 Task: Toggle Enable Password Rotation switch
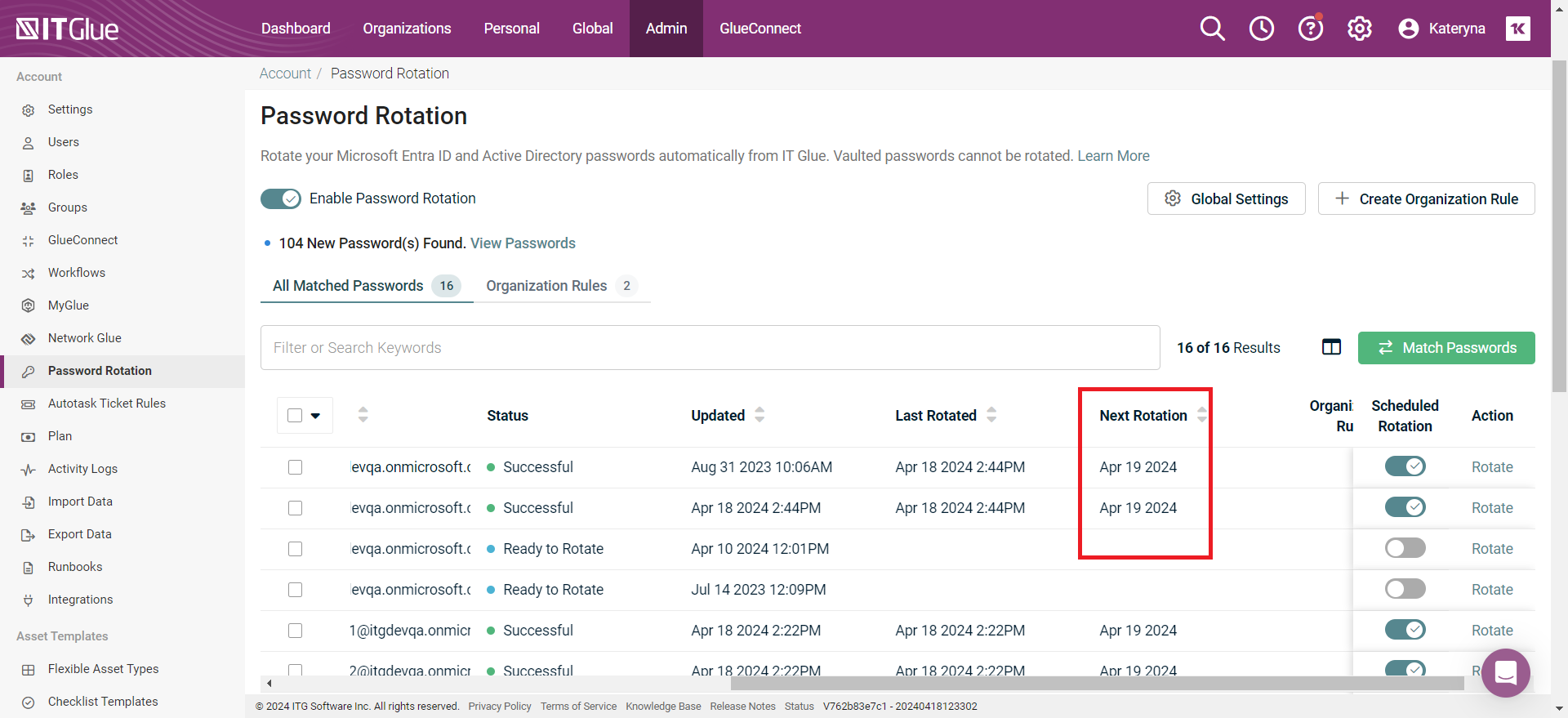[281, 198]
